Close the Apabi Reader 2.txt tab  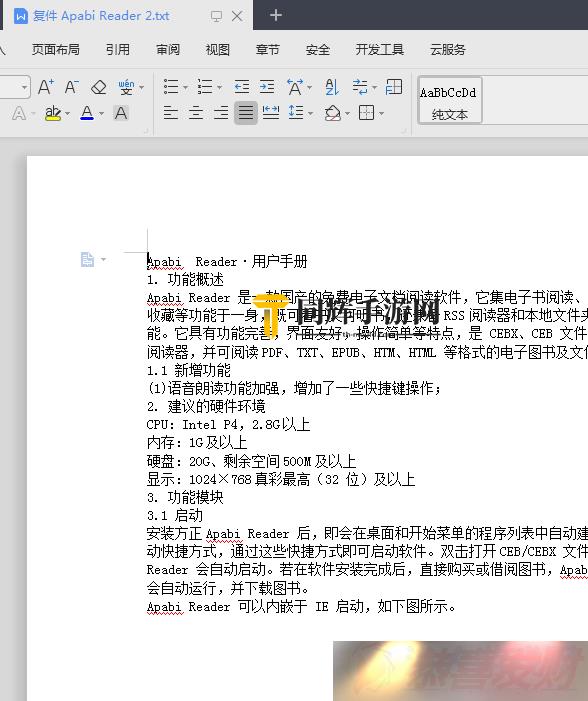coord(237,17)
